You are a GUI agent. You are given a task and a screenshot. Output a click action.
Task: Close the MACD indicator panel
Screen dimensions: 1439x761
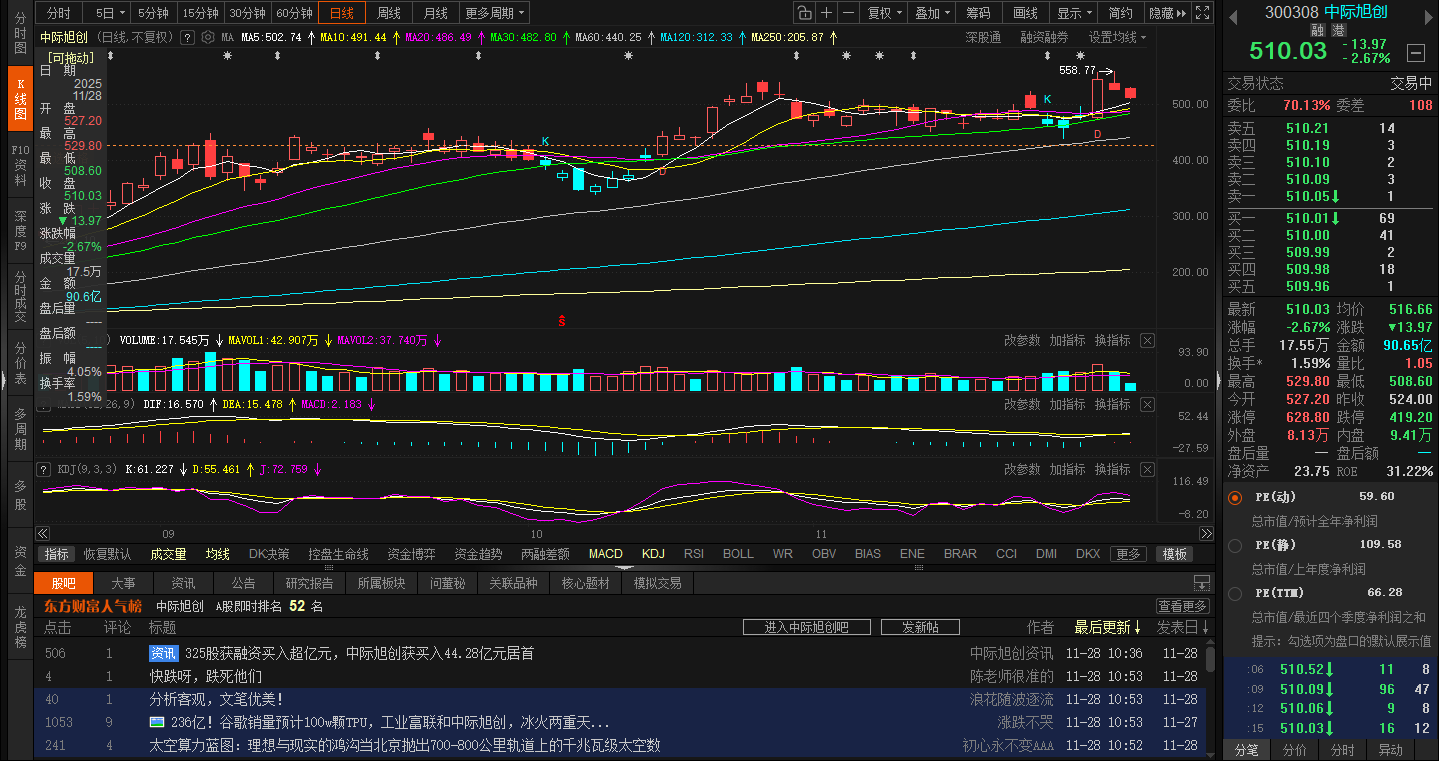pos(1147,404)
